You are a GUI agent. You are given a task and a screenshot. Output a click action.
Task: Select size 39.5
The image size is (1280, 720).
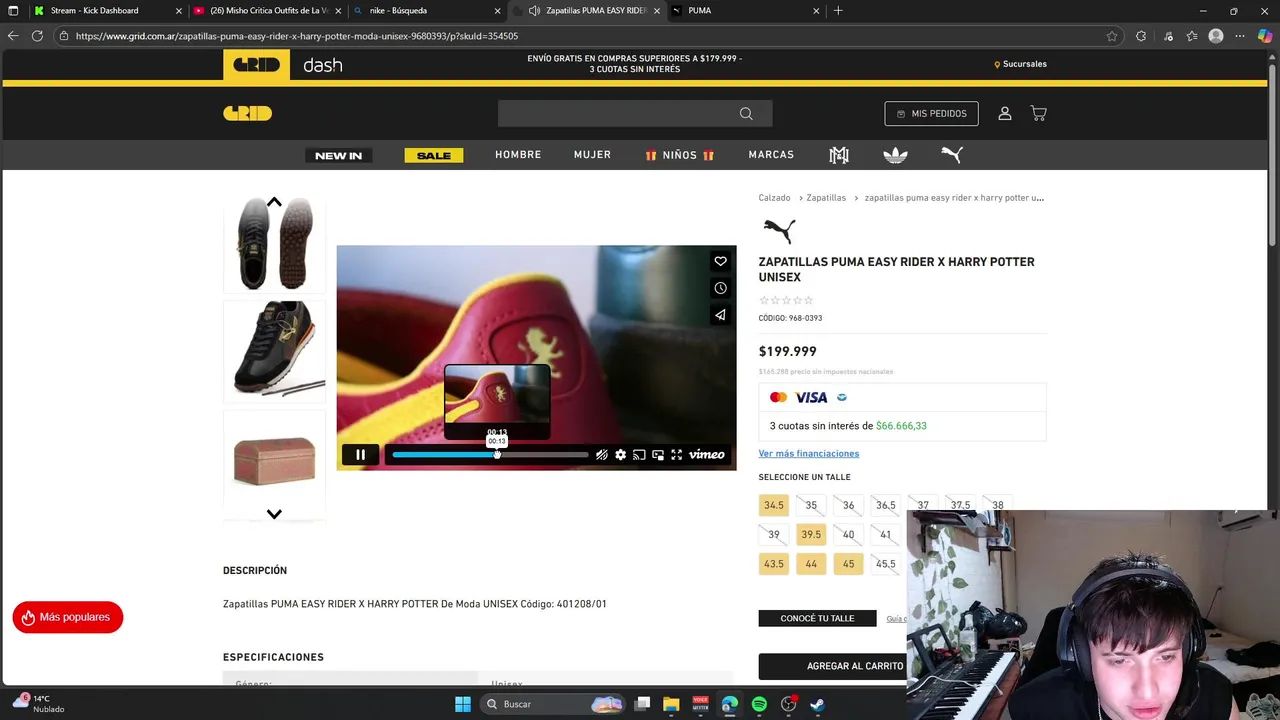pos(811,535)
